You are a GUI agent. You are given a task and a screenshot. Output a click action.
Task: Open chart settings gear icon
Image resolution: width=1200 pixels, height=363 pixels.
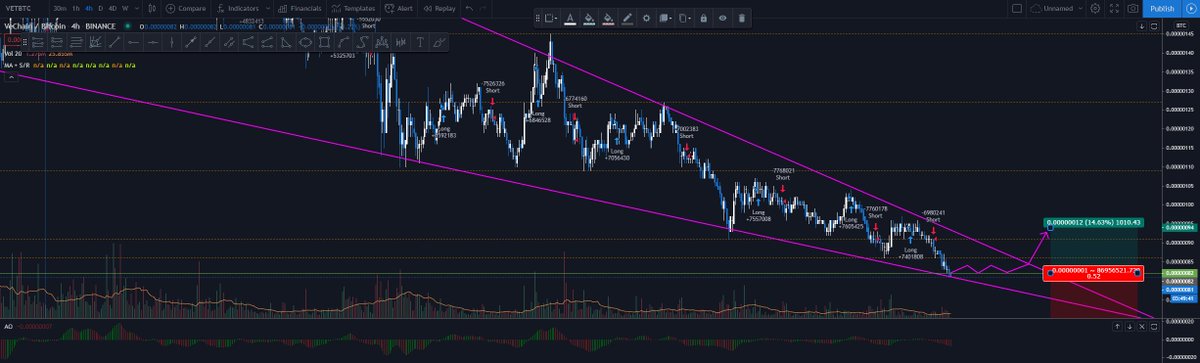1095,8
